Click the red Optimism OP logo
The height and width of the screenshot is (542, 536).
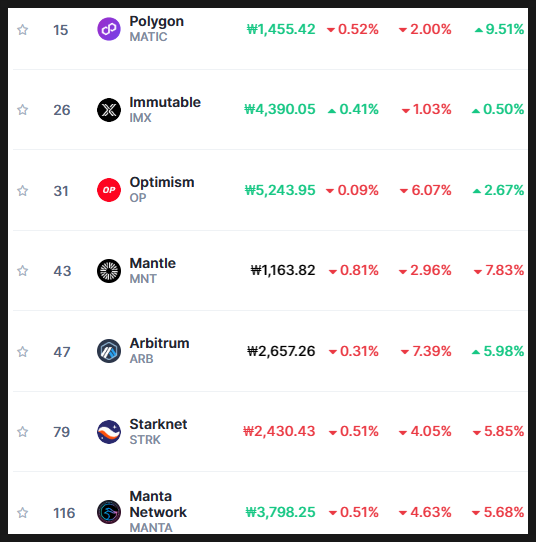[x=109, y=190]
